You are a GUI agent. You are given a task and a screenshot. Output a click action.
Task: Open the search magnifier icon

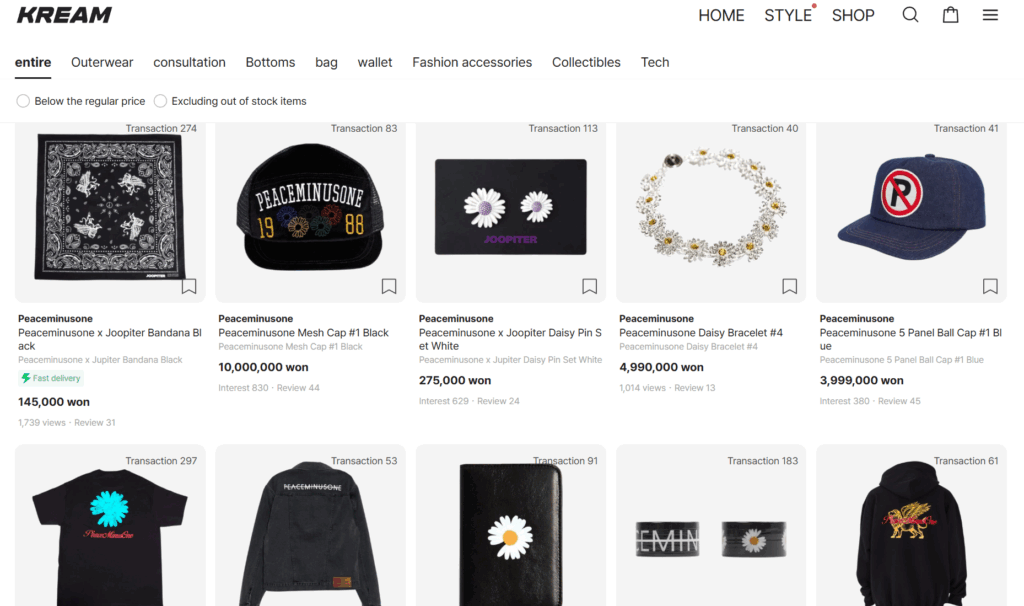coord(910,15)
